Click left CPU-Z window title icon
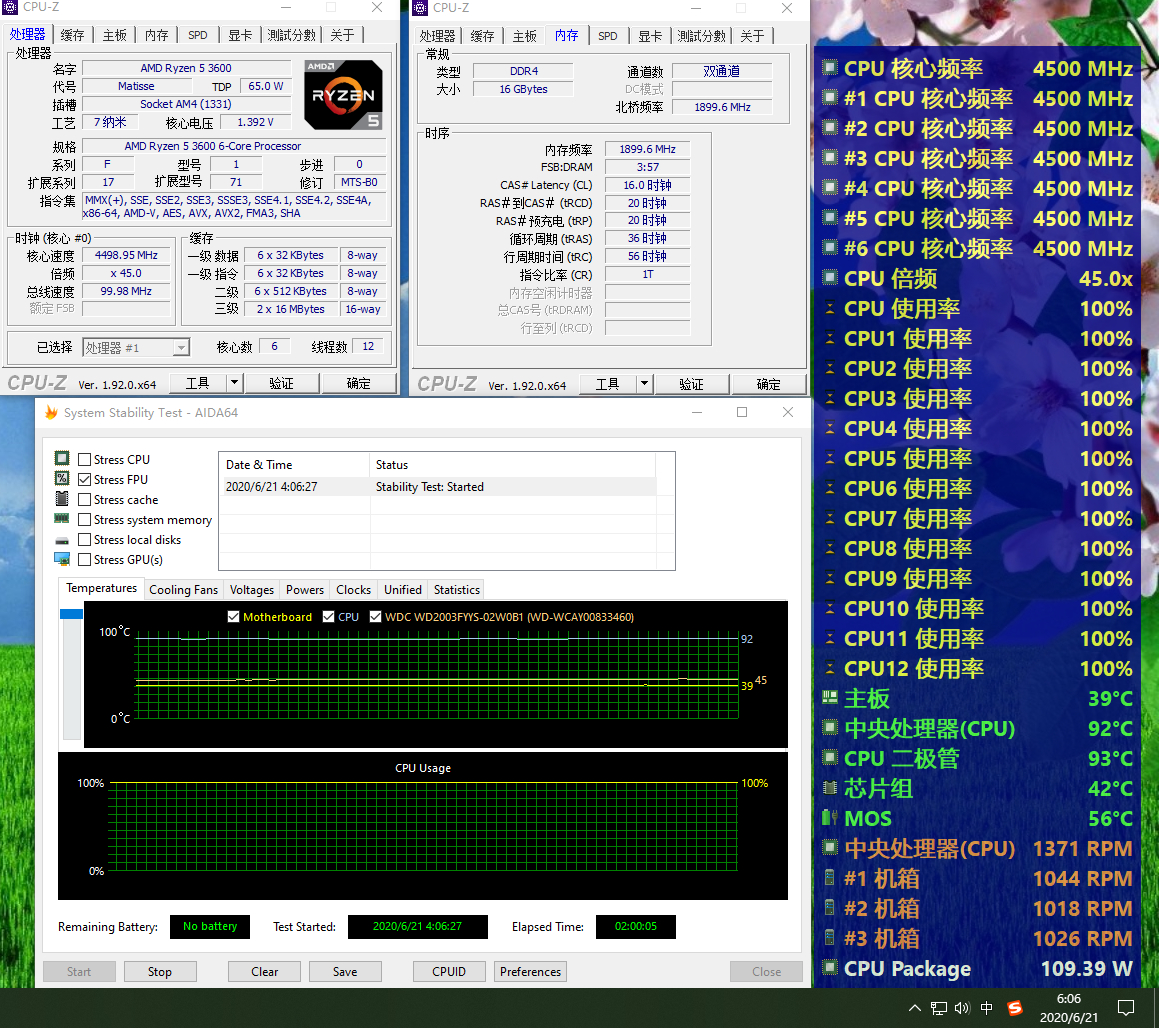The width and height of the screenshot is (1159, 1028). pyautogui.click(x=10, y=7)
